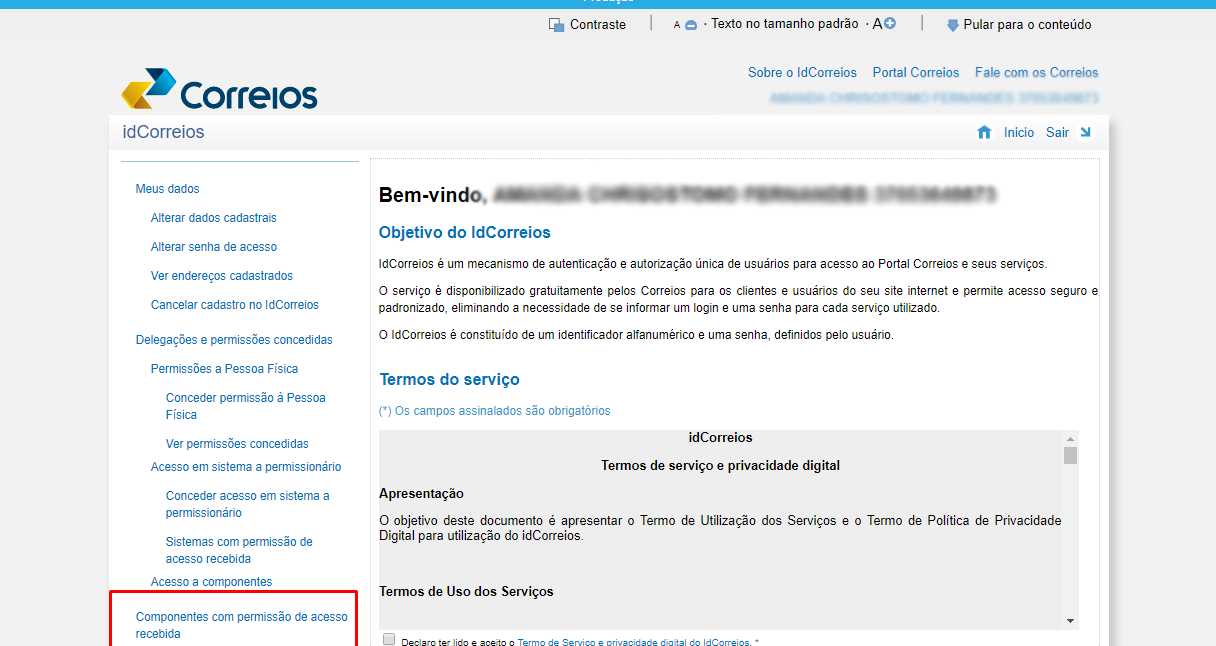Reset to Texto no tamanho padrão
The width and height of the screenshot is (1216, 646).
coord(785,23)
